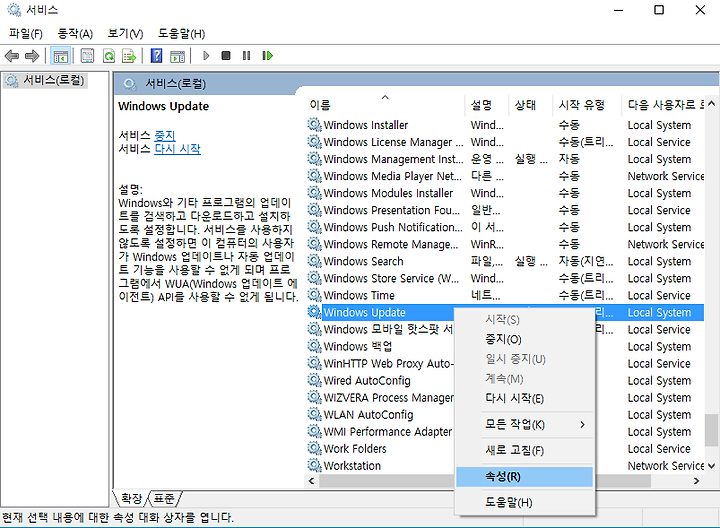Viewport: 720px width, 528px height.
Task: Click the gear icon of Wired AutoConfig
Action: [314, 381]
